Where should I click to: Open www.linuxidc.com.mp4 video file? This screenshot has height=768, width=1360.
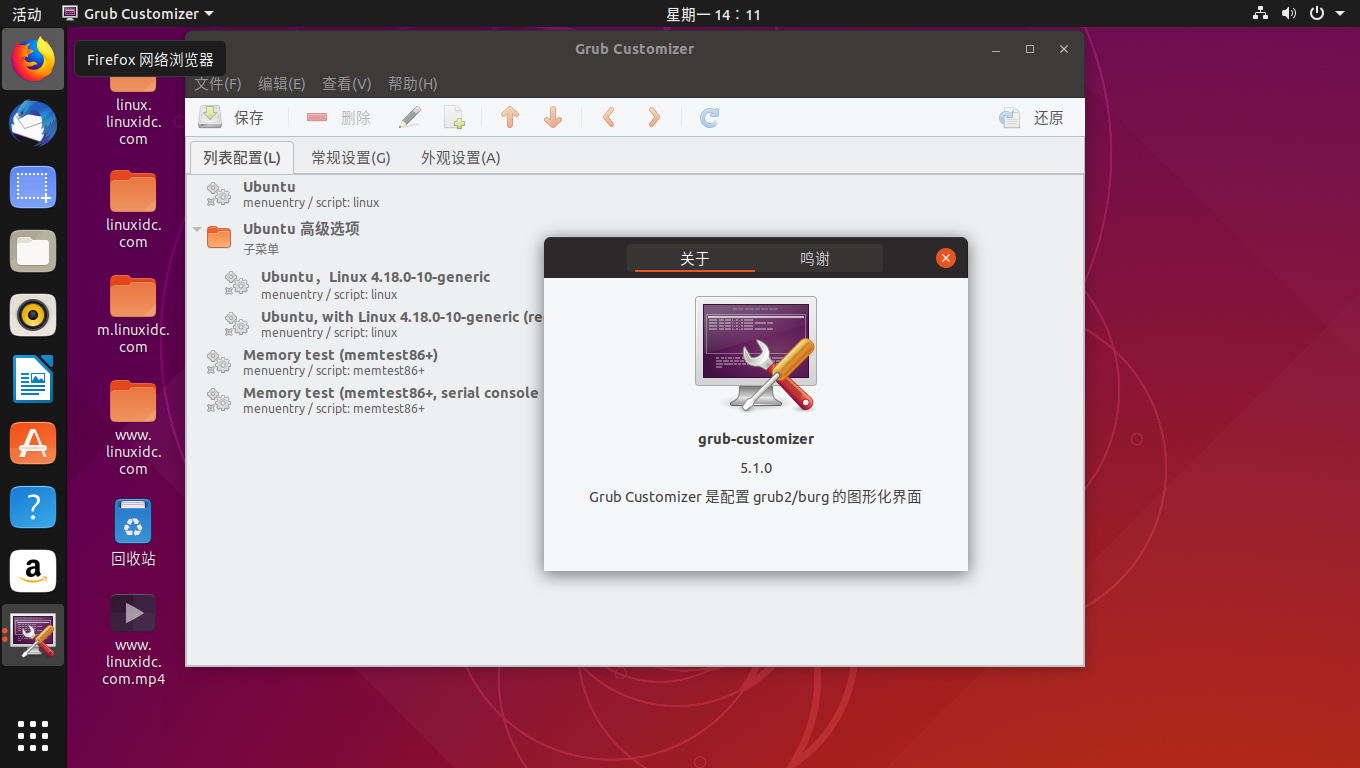(x=133, y=640)
